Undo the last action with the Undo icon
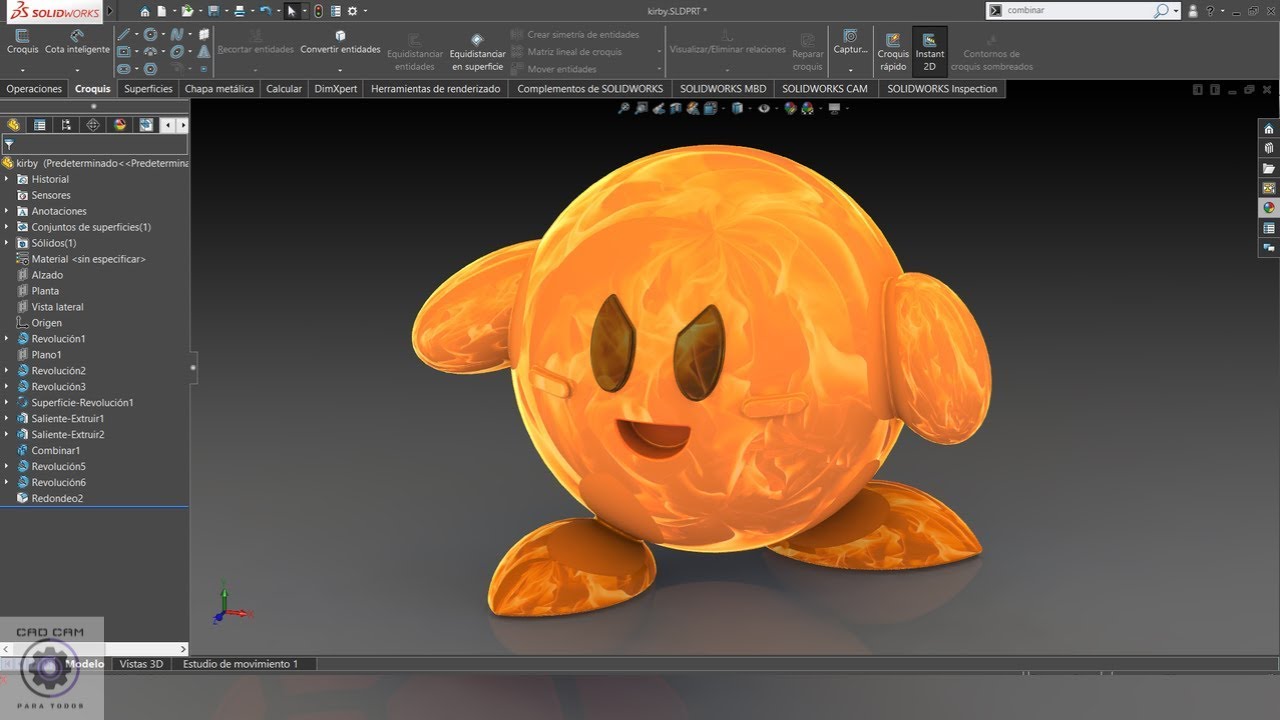Screen dimensions: 1280x720 click(265, 11)
